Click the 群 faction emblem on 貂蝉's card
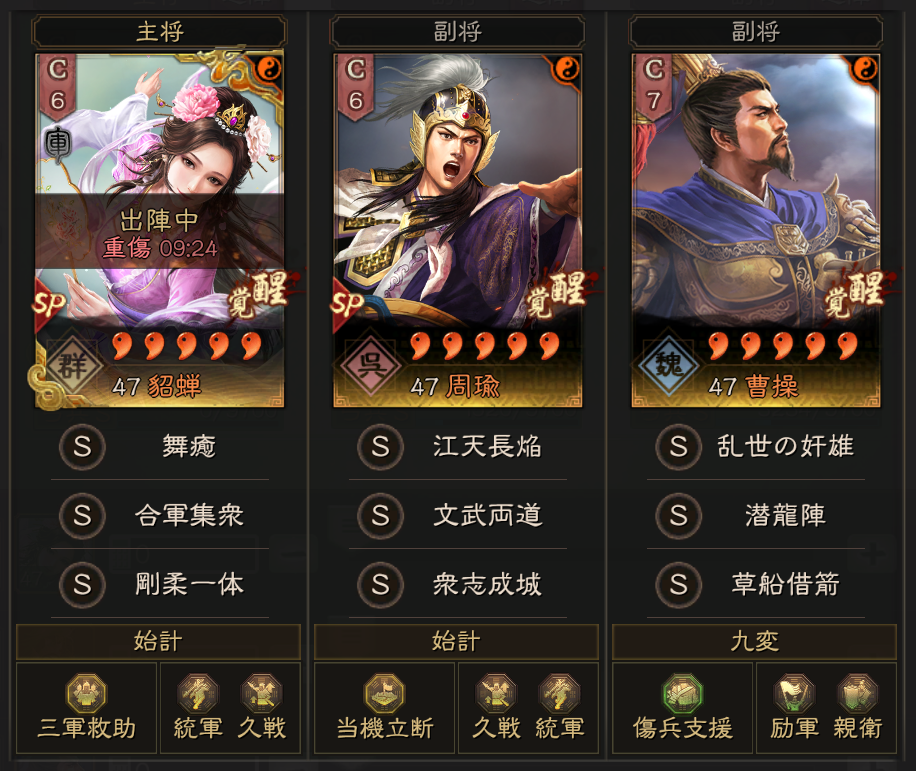 click(73, 367)
